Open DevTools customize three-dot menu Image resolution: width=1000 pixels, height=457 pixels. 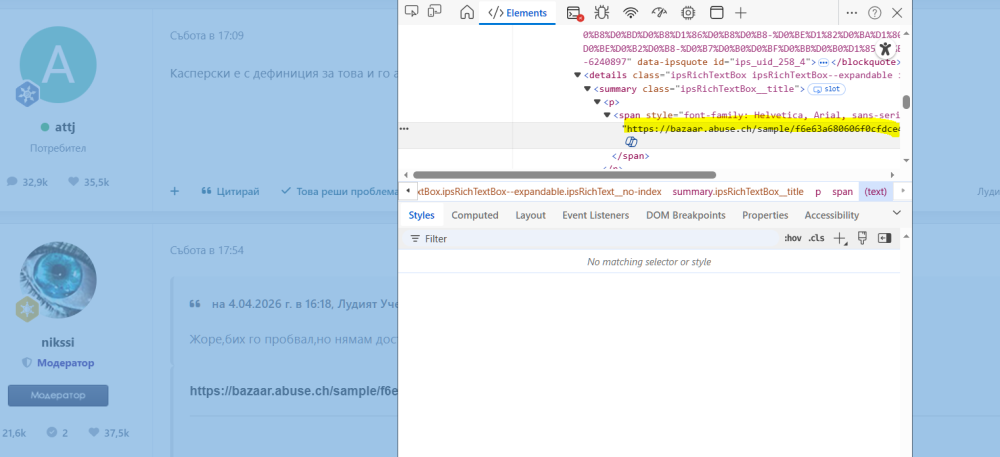[851, 12]
